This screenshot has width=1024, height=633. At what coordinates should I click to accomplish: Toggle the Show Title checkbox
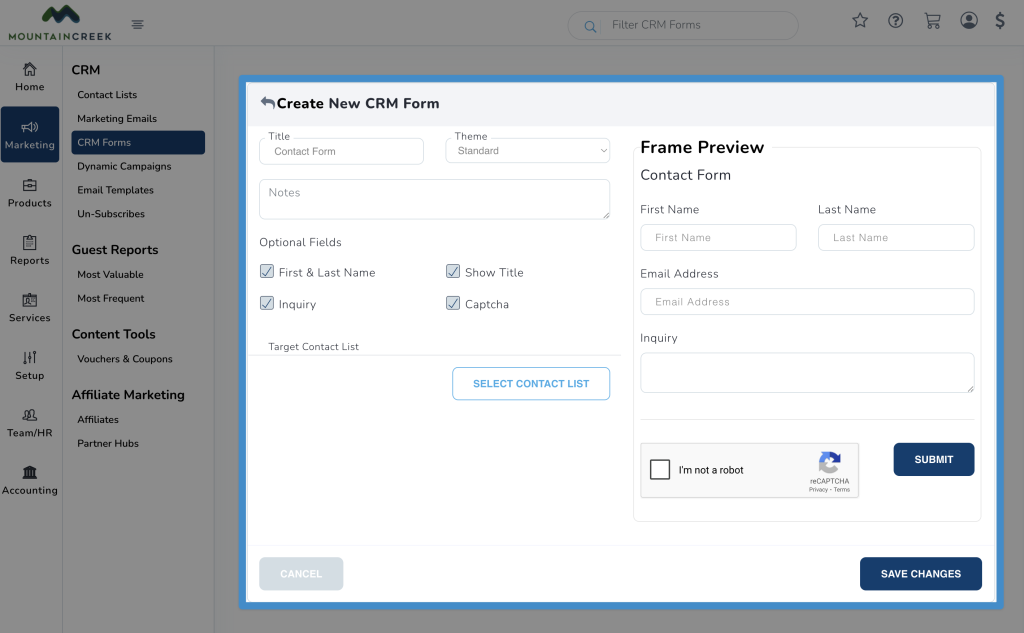click(453, 271)
